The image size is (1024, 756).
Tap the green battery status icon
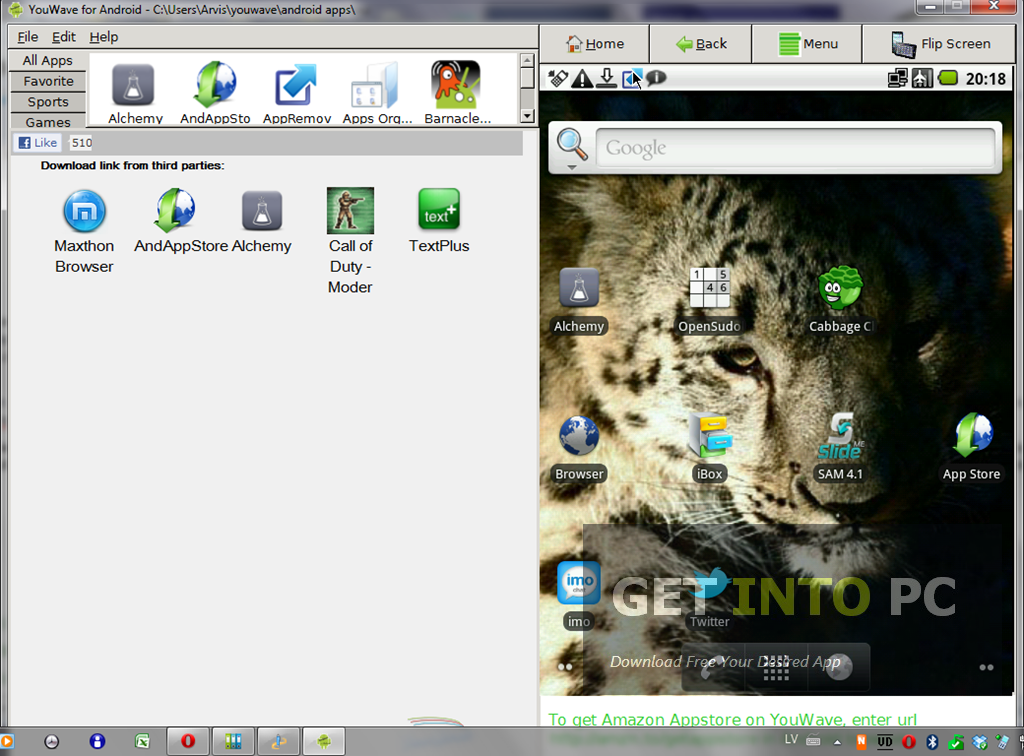(948, 78)
